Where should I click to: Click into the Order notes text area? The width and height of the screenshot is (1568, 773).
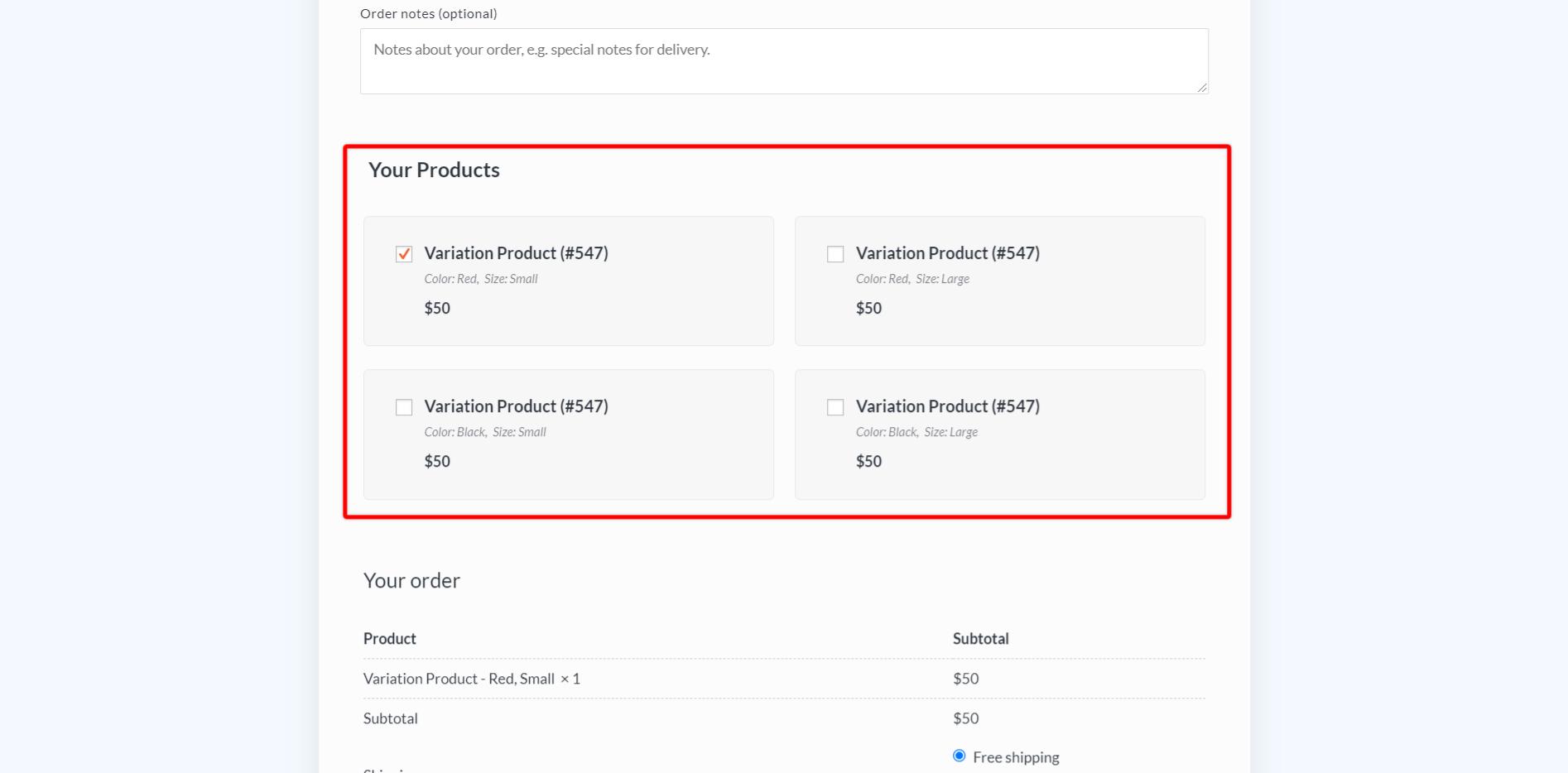pos(783,61)
